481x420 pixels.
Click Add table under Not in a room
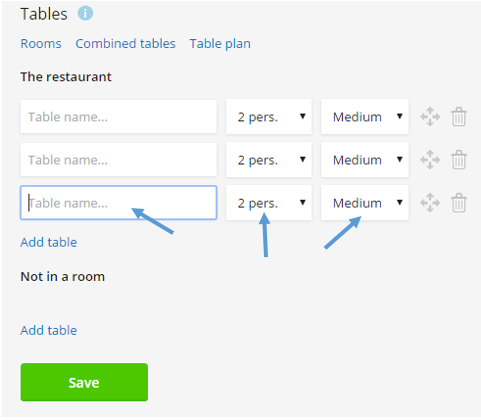click(x=49, y=330)
